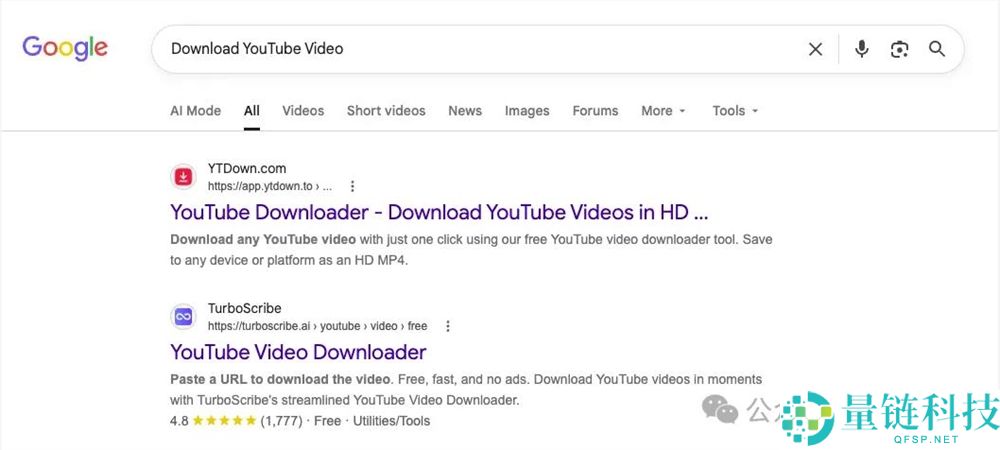Switch to the AI Mode tab
Image resolution: width=1000 pixels, height=450 pixels.
(x=195, y=110)
